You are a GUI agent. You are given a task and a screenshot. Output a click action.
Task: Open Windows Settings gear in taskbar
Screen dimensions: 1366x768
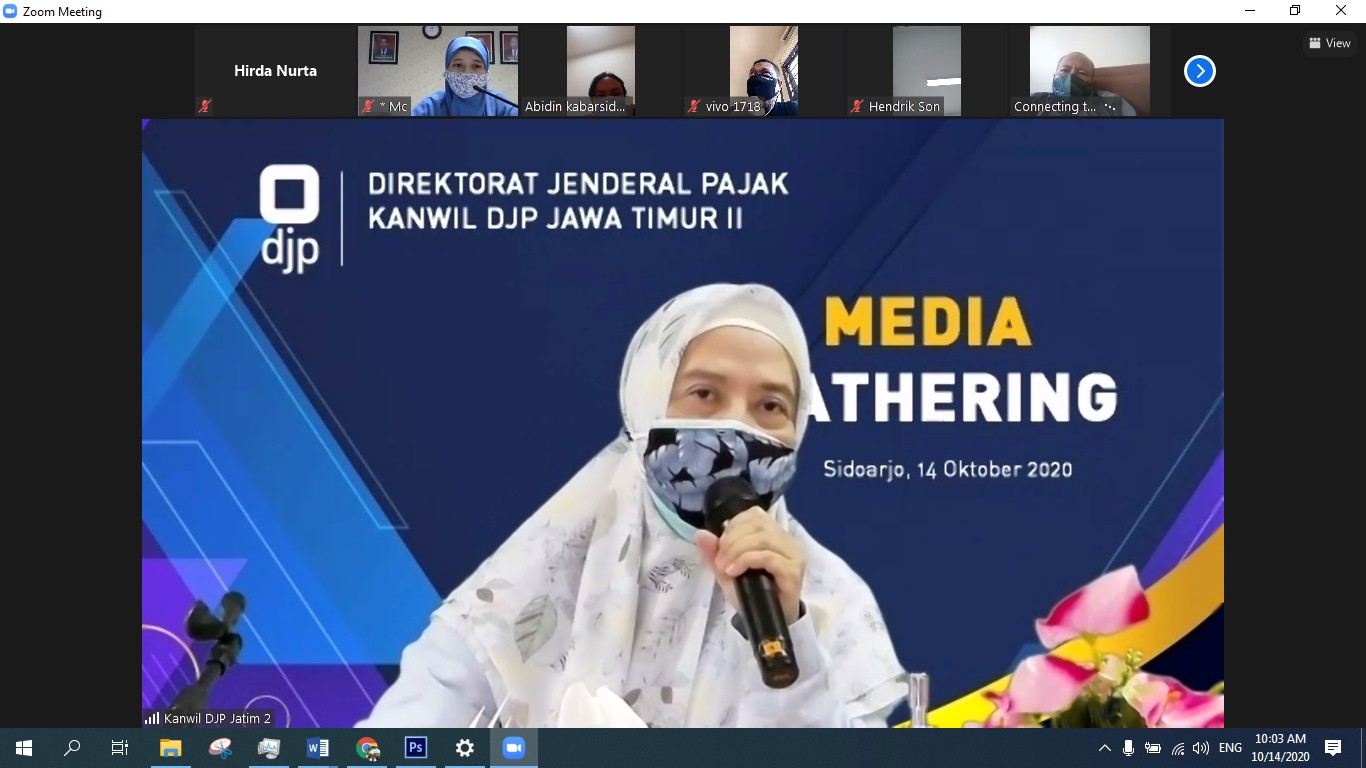point(465,748)
